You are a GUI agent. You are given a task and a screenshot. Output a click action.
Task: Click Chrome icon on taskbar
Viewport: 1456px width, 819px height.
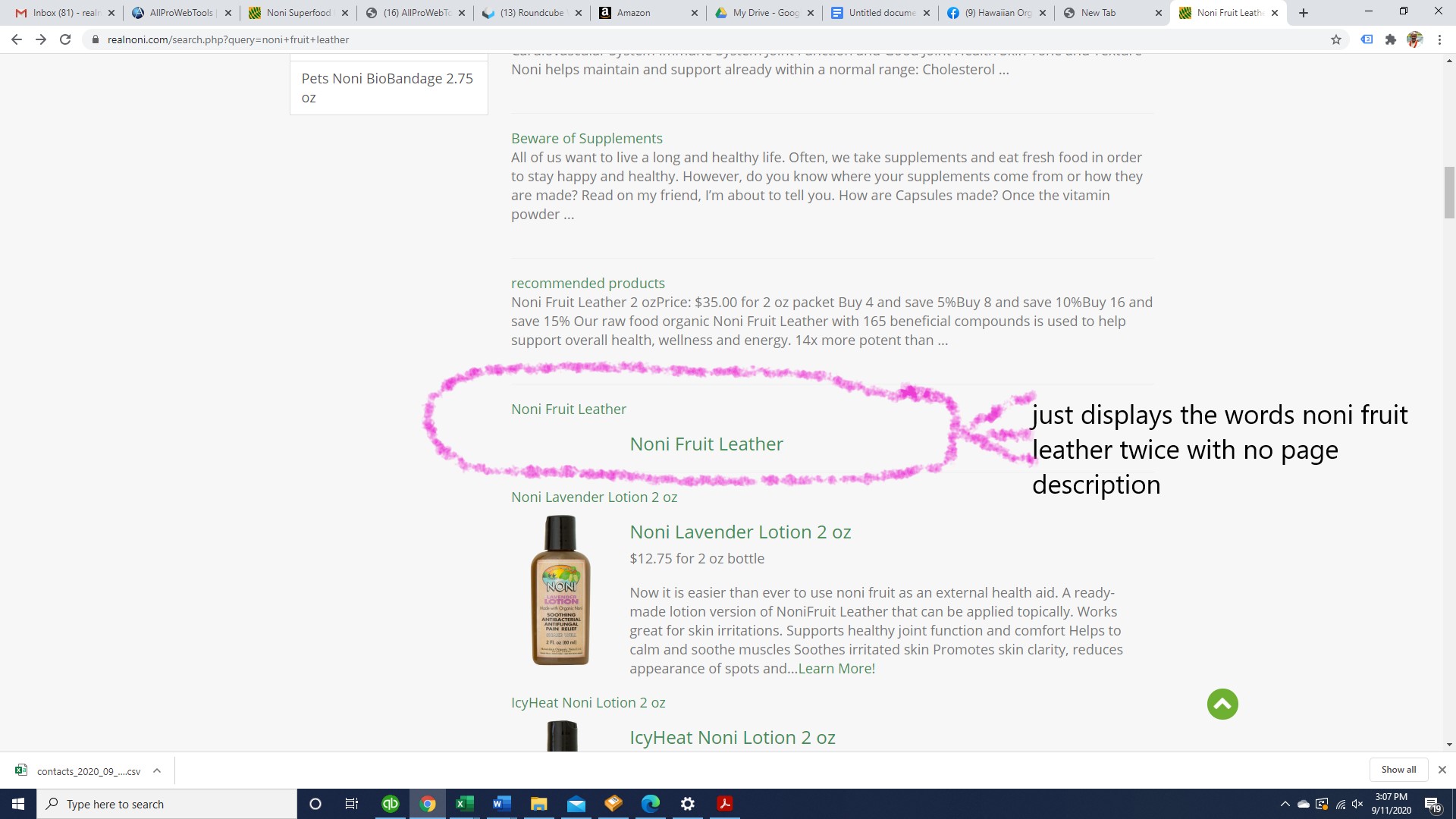428,804
